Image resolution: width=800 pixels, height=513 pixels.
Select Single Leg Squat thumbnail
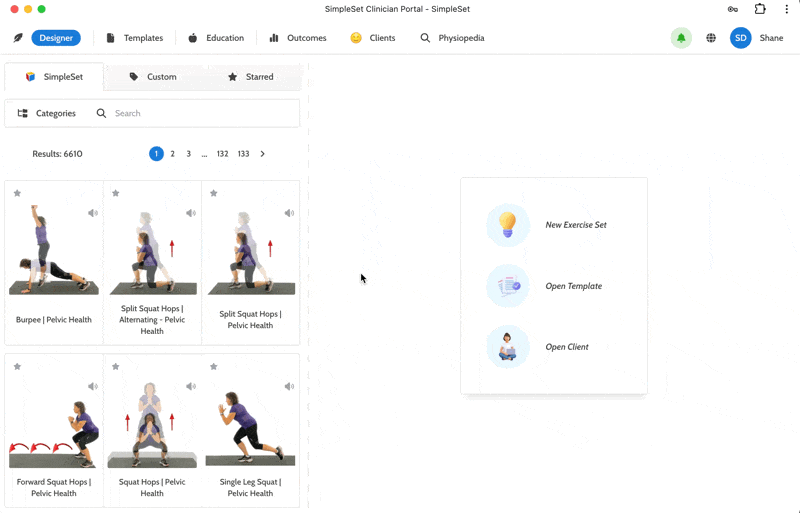(x=250, y=429)
